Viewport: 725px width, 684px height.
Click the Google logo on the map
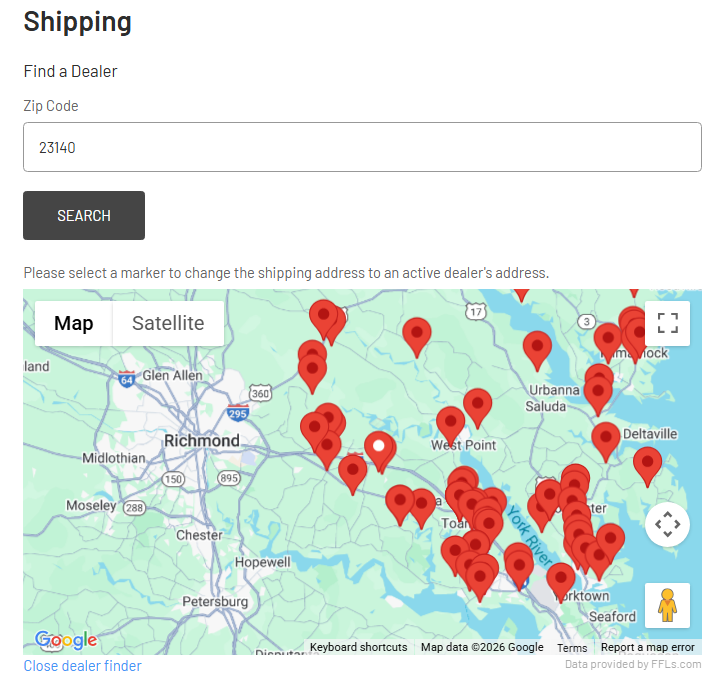click(x=65, y=640)
